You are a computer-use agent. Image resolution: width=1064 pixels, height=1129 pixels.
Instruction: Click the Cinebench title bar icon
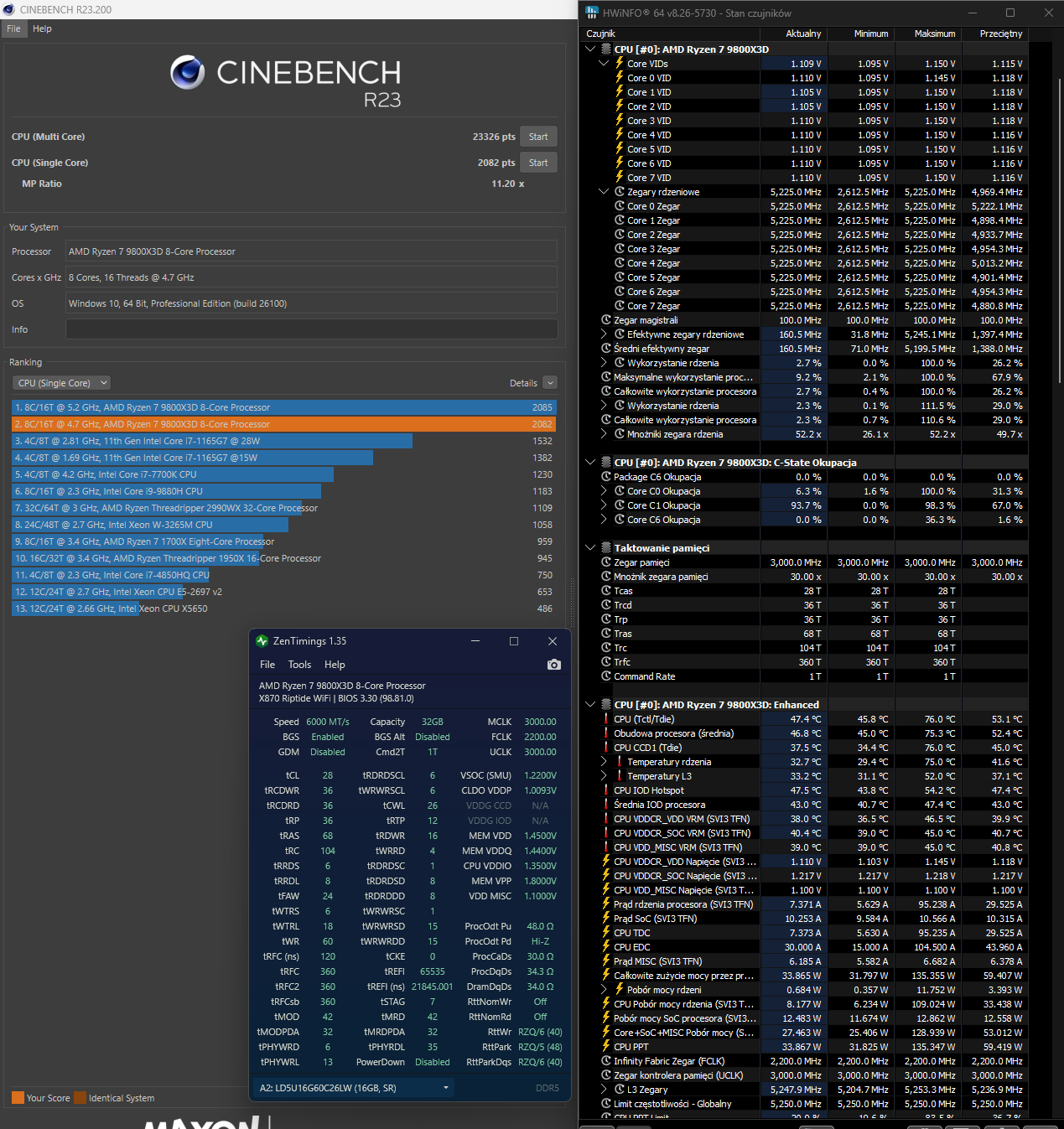(x=8, y=9)
